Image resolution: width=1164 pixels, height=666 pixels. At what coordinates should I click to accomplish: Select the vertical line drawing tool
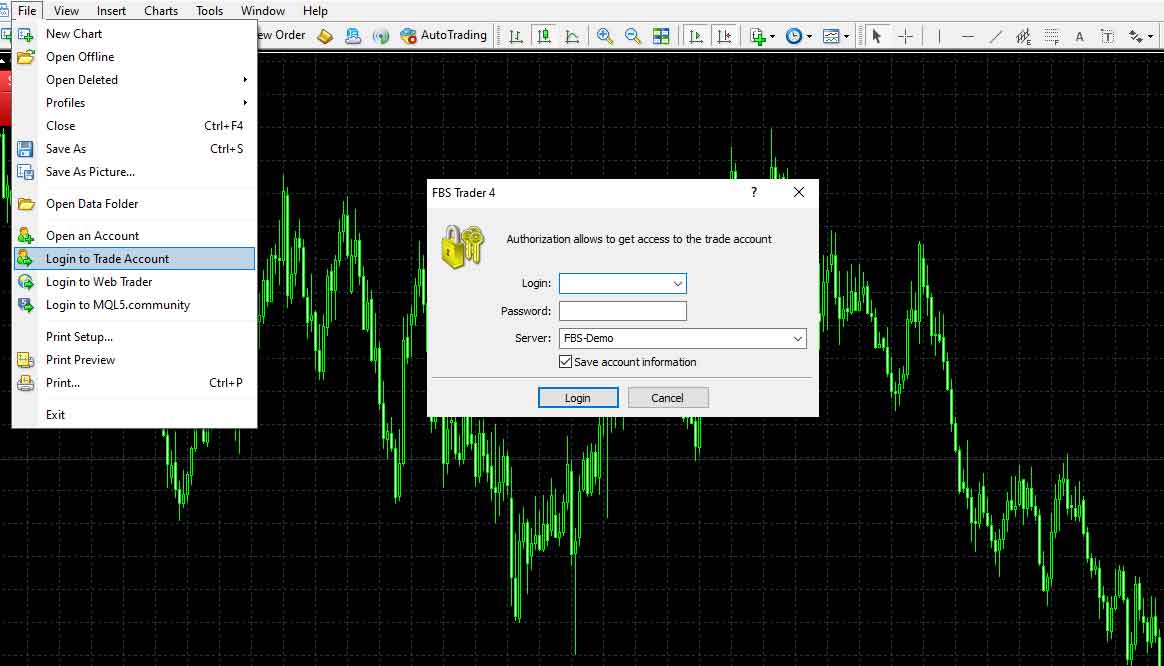[x=939, y=36]
